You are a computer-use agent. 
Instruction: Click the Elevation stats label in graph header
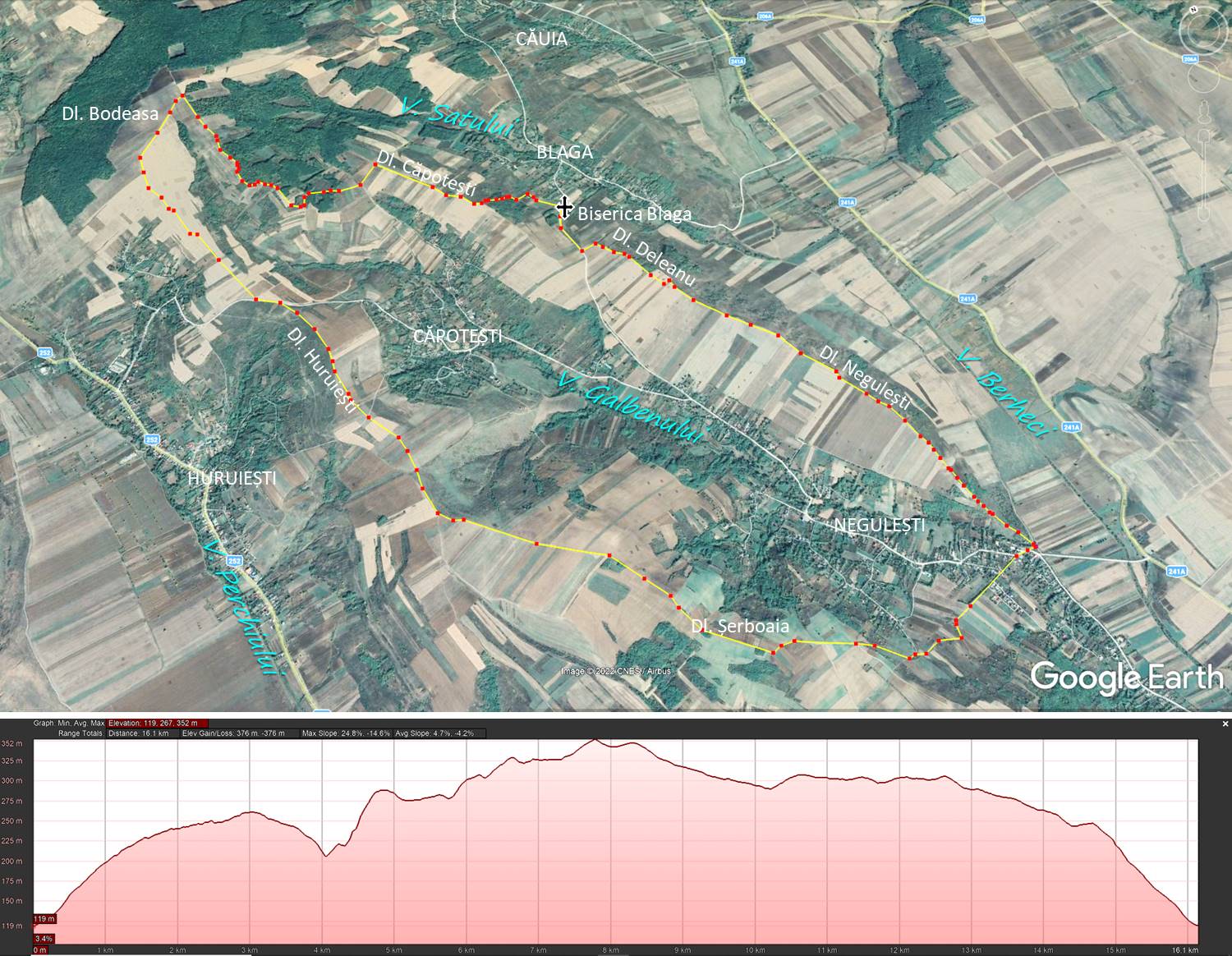158,724
